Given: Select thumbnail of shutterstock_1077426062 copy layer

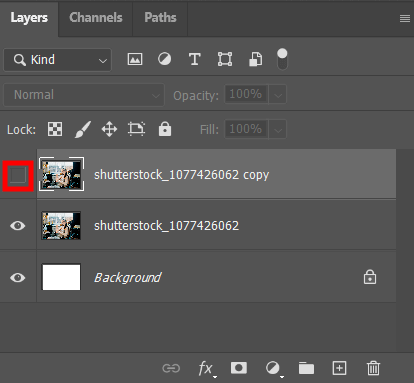Looking at the screenshot, I should 62,174.
